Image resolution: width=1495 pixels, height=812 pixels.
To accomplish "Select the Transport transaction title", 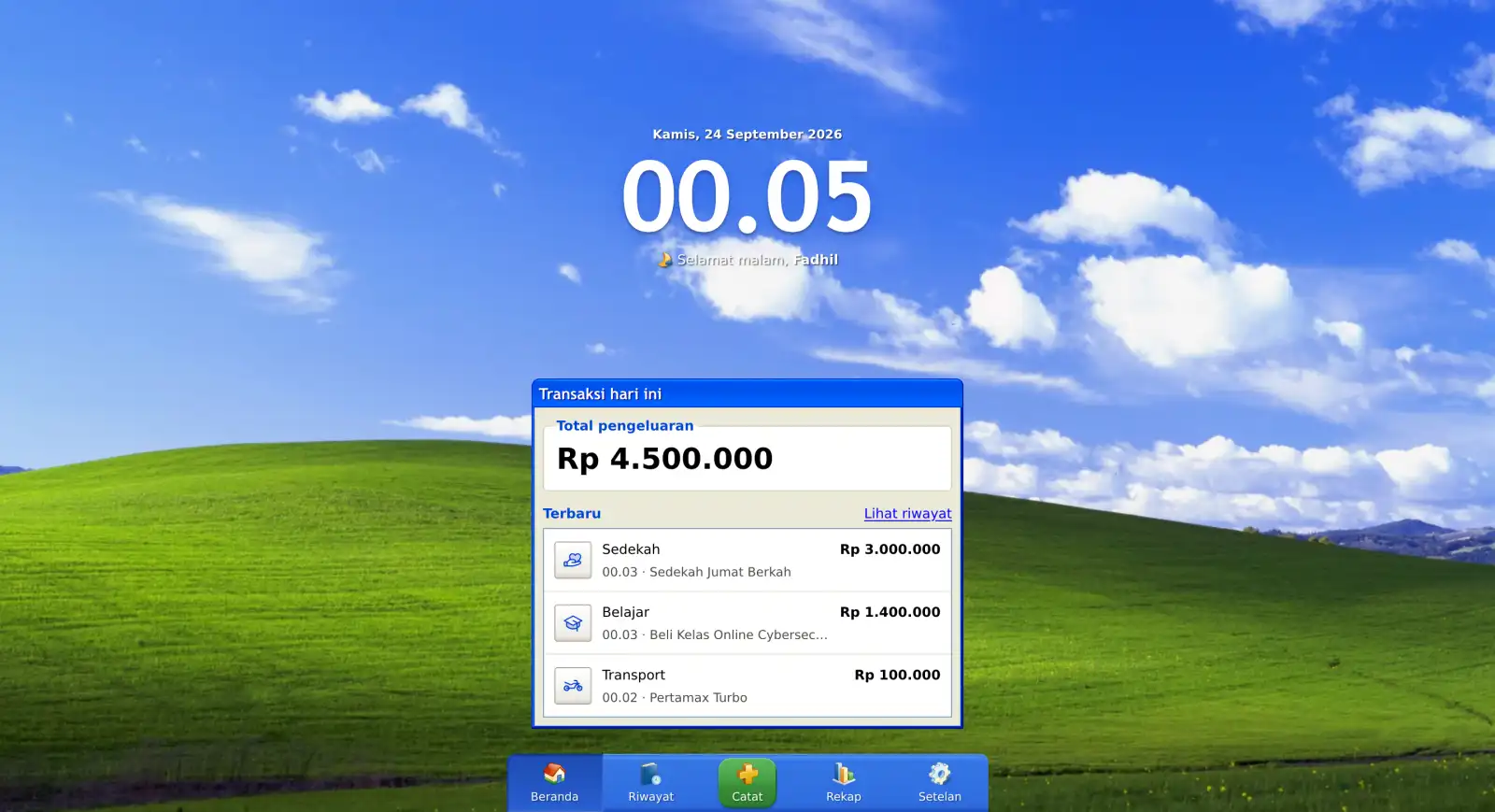I will click(x=634, y=675).
